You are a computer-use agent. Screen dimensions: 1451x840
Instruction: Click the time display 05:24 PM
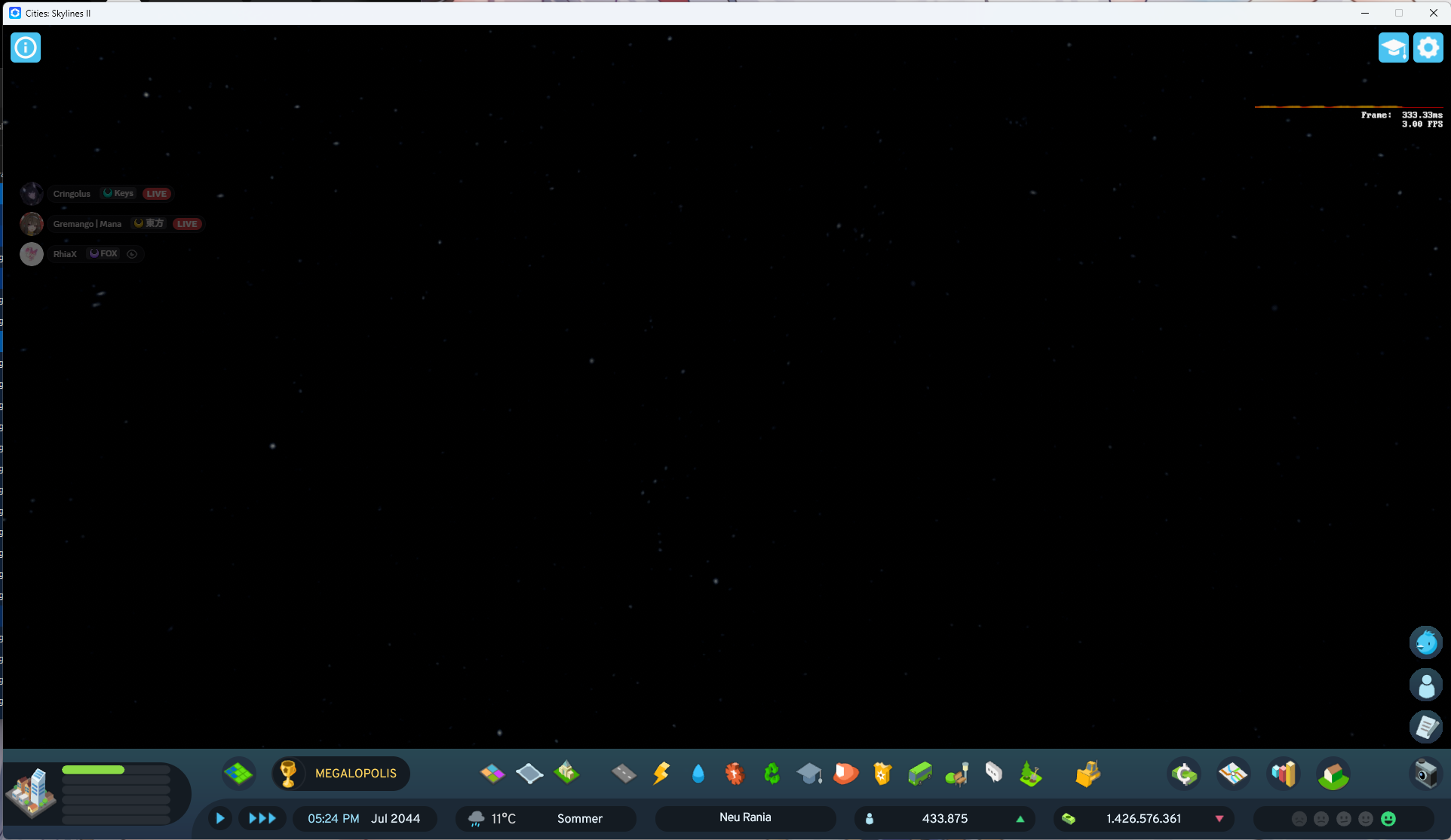(333, 819)
